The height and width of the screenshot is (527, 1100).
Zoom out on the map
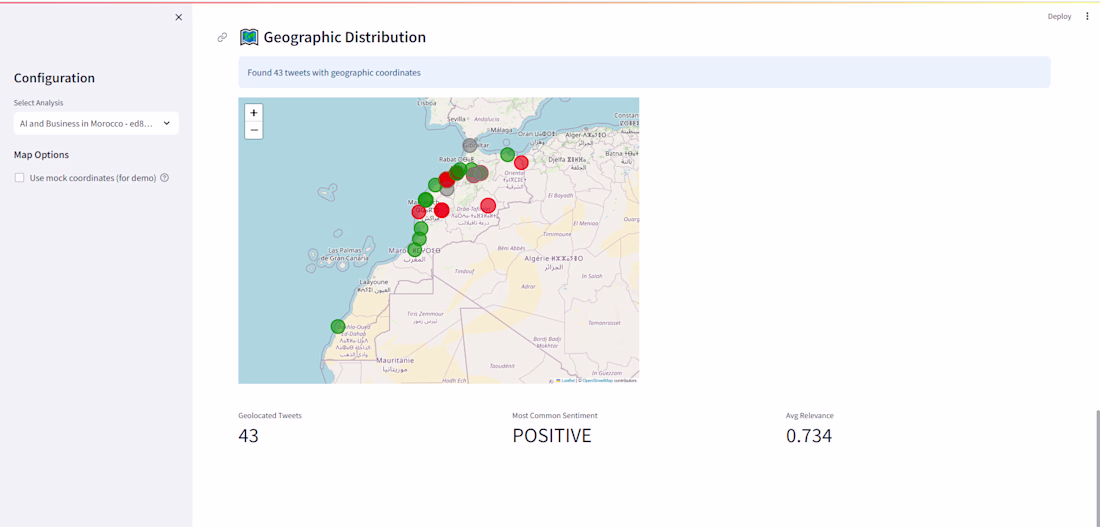tap(254, 130)
